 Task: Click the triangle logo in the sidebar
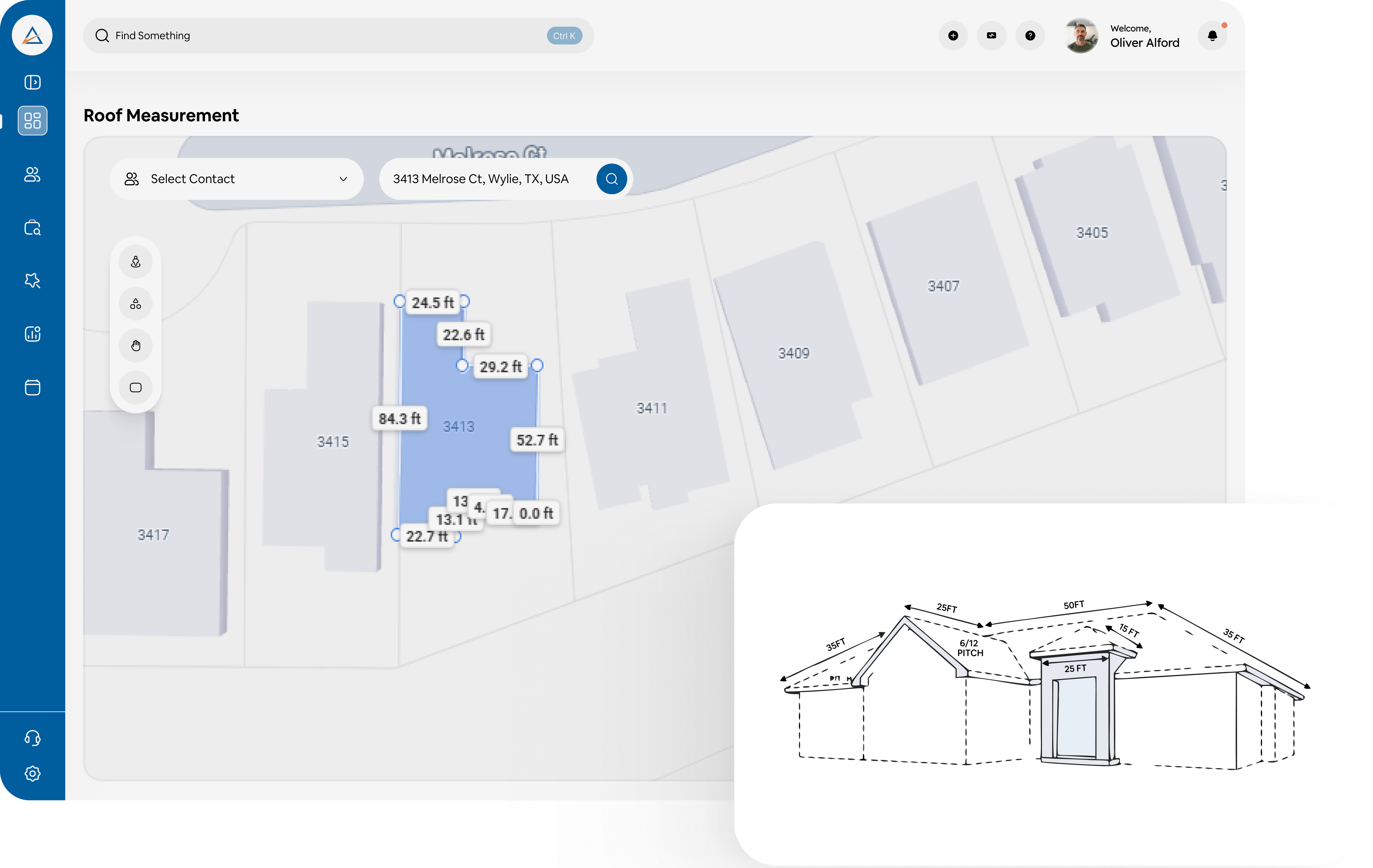click(33, 35)
